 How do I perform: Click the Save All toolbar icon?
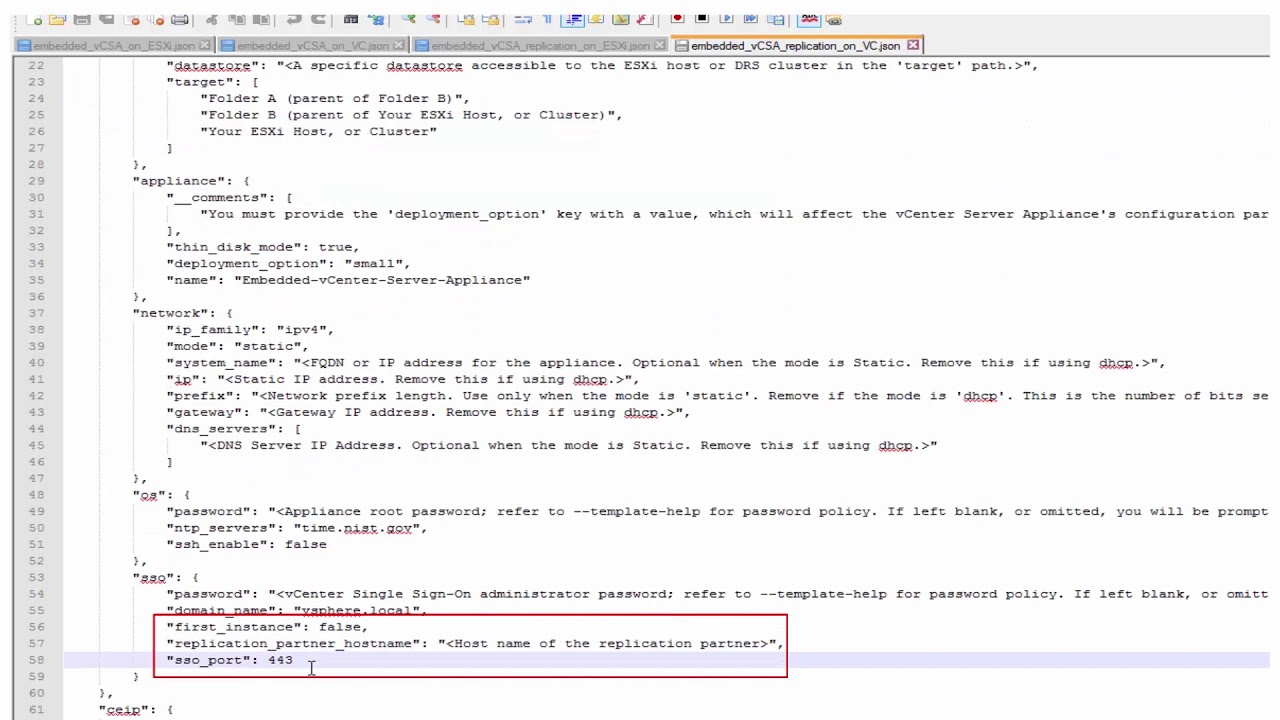click(x=106, y=19)
